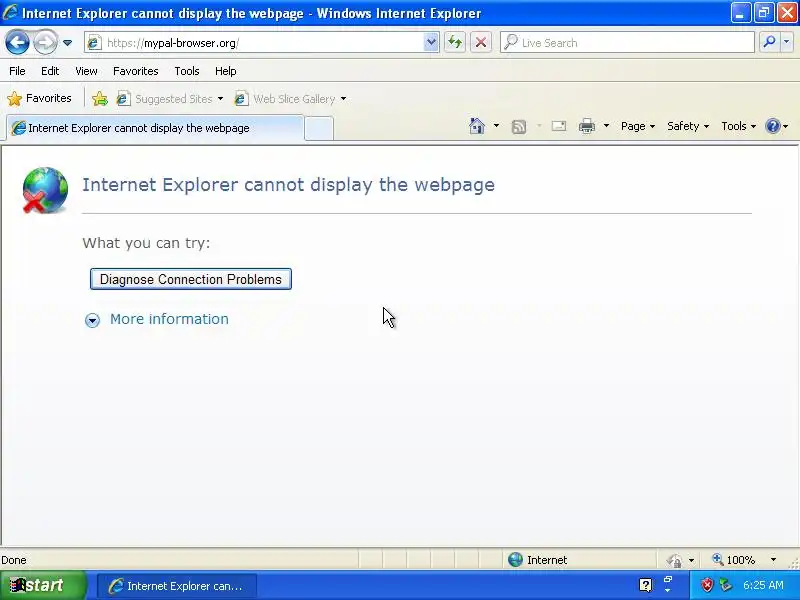Select Internet Explorer taskbar button
This screenshot has width=800, height=600.
(177, 586)
